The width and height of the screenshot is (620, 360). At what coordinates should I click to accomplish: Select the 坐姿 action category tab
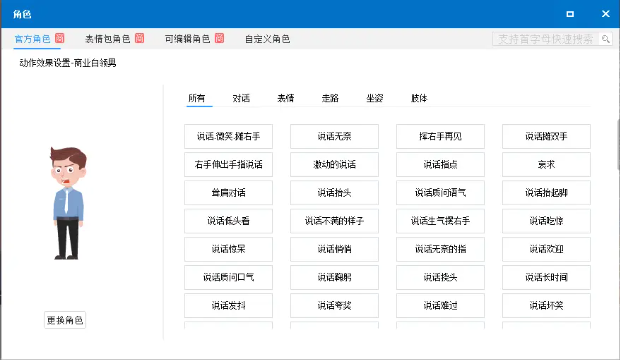pos(375,98)
